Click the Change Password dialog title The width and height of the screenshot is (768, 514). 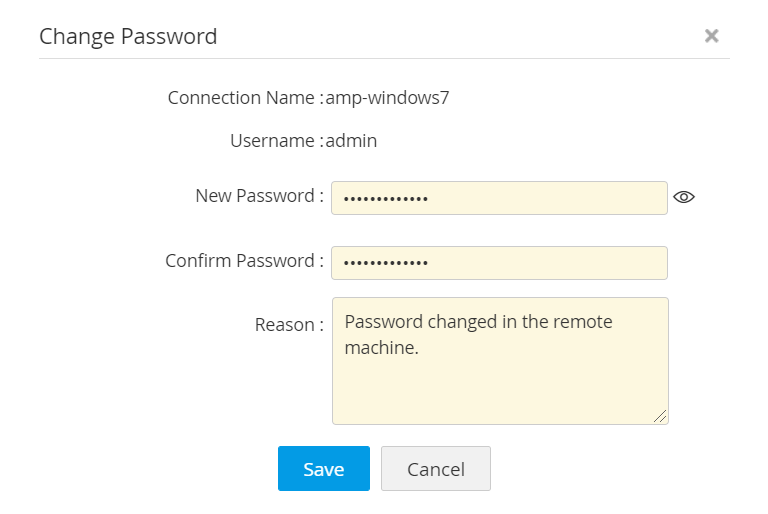128,37
